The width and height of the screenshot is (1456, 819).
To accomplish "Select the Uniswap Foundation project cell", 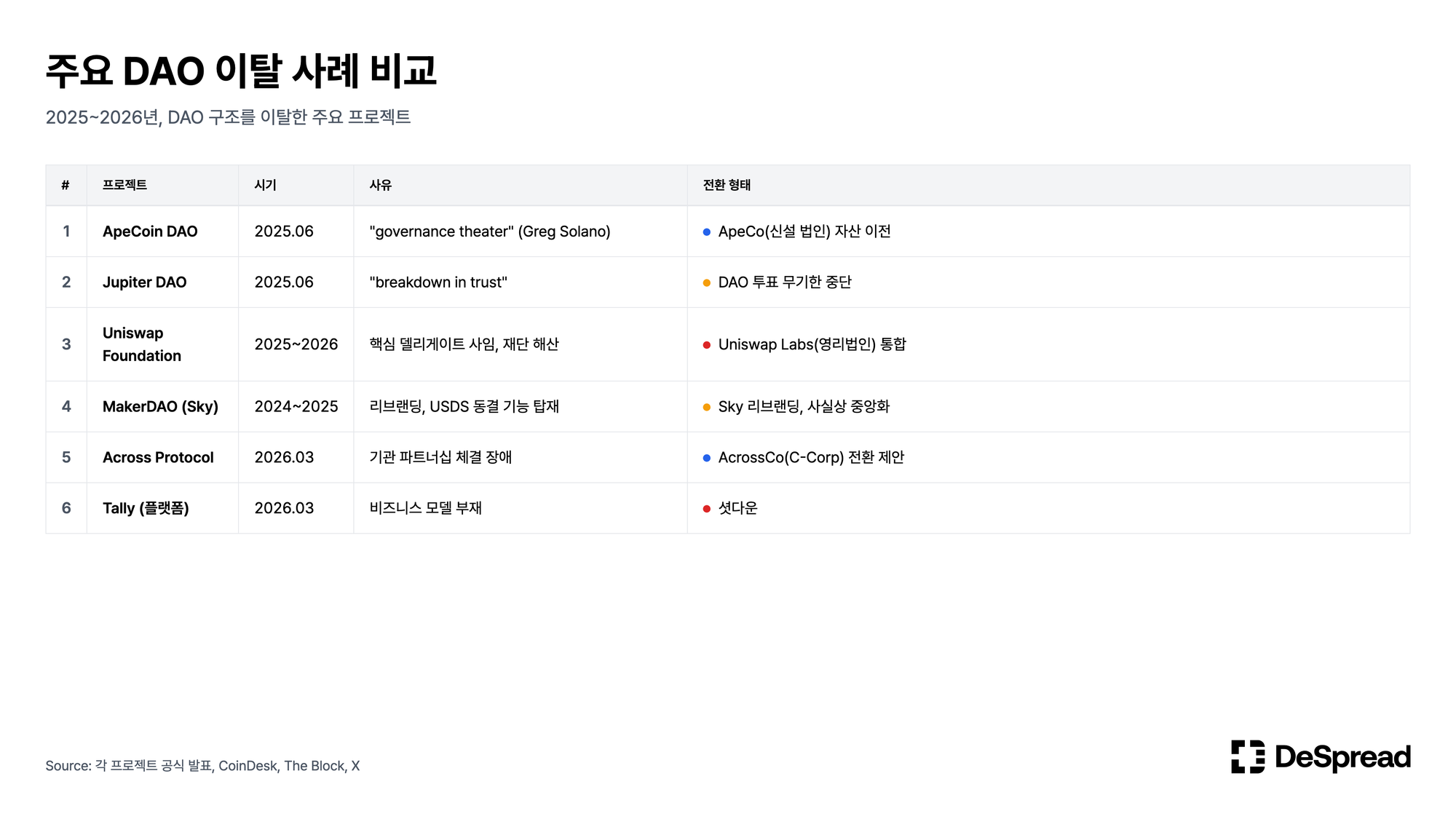I will pyautogui.click(x=141, y=344).
